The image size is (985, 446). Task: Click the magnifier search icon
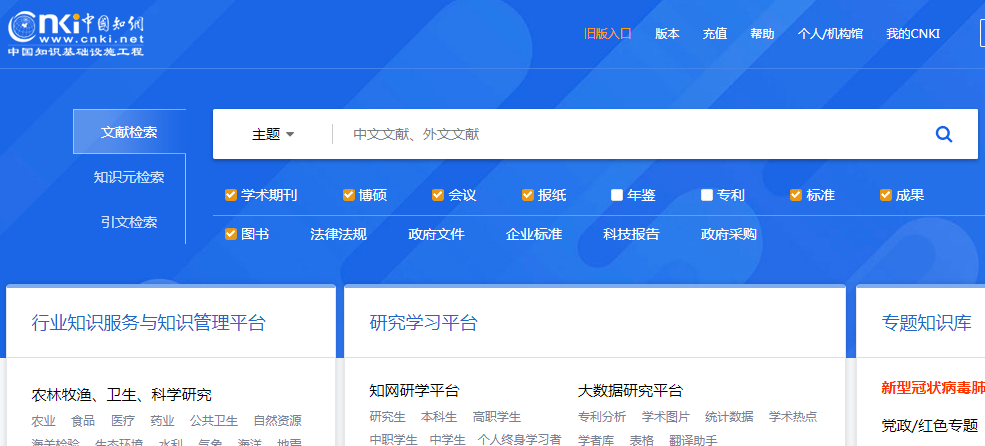pyautogui.click(x=944, y=134)
